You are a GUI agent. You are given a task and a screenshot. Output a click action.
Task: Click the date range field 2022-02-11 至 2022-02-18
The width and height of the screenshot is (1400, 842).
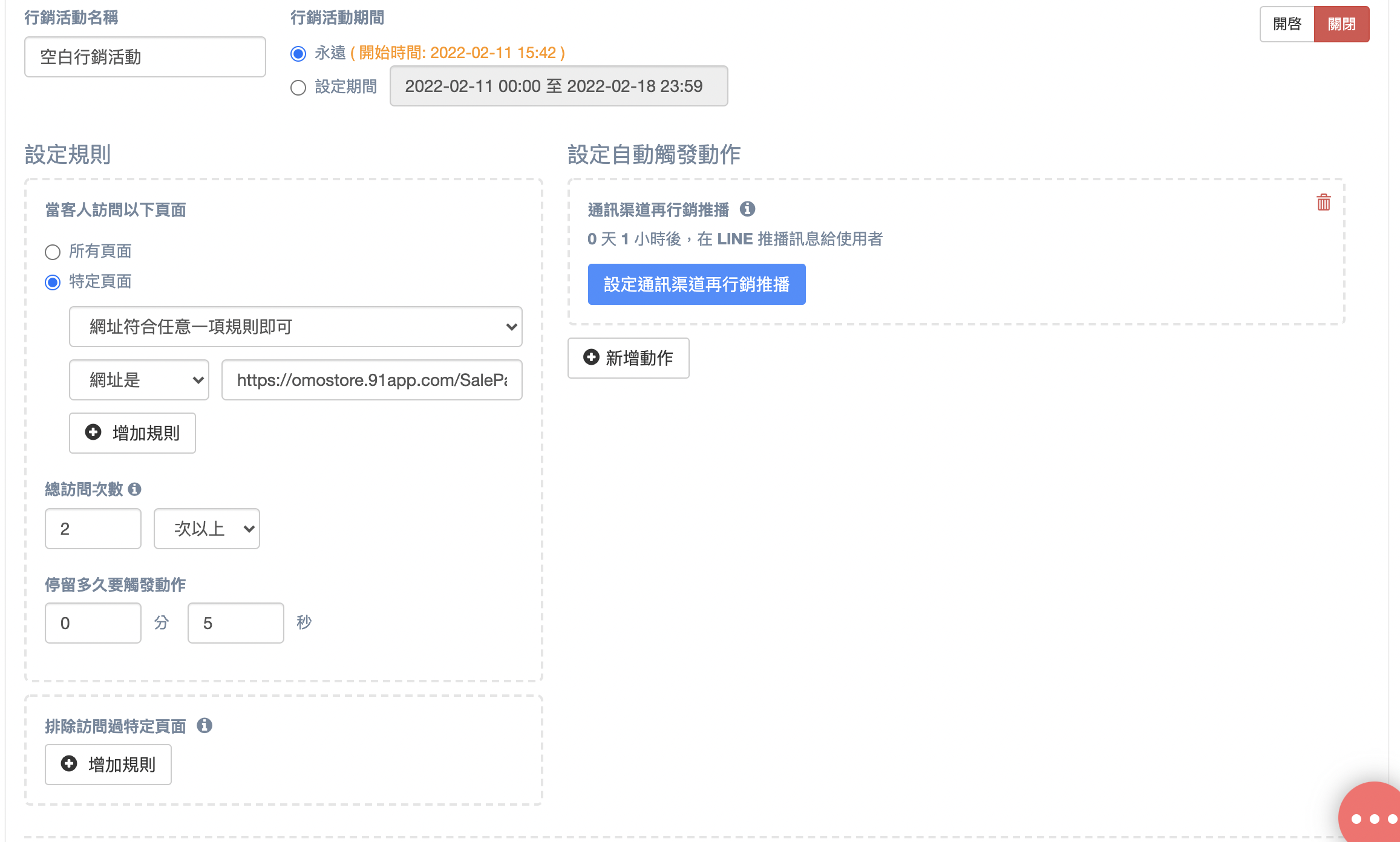559,86
